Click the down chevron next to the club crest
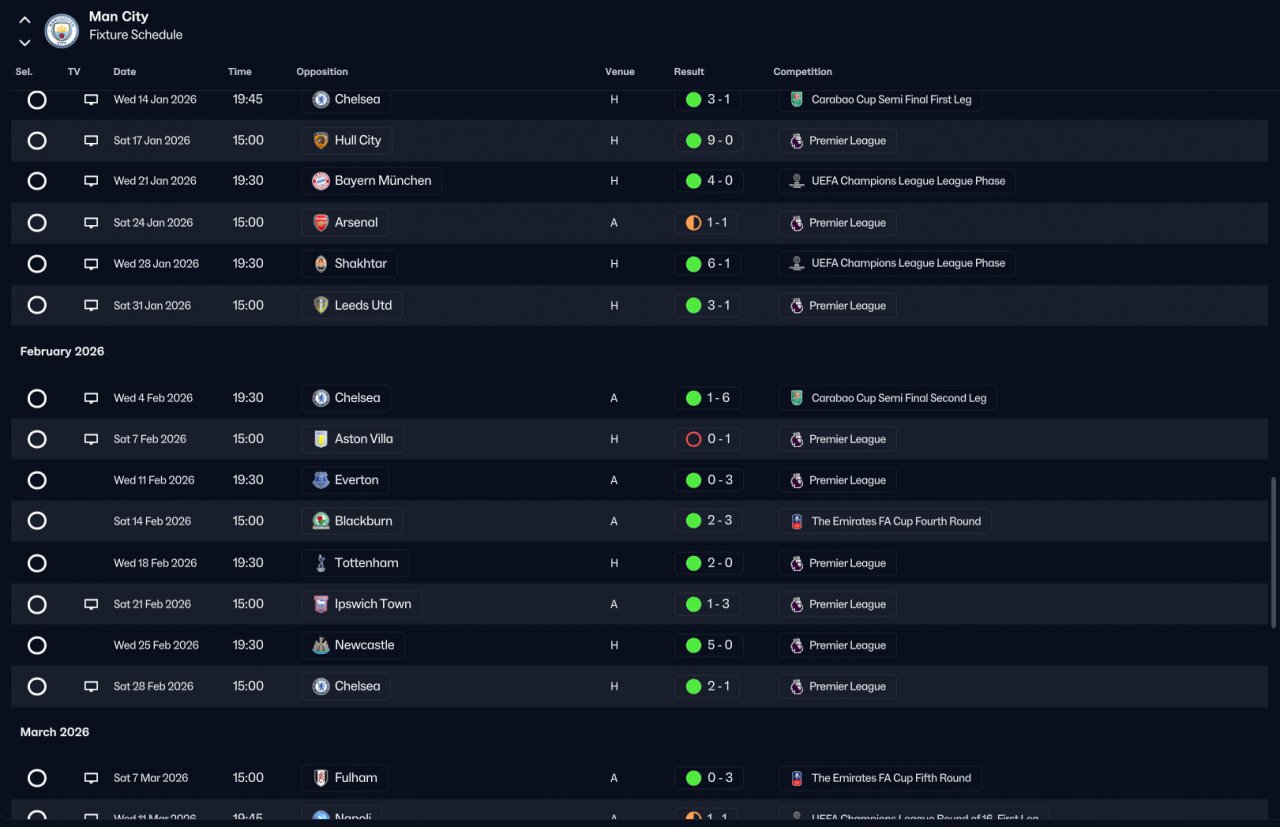 [25, 43]
